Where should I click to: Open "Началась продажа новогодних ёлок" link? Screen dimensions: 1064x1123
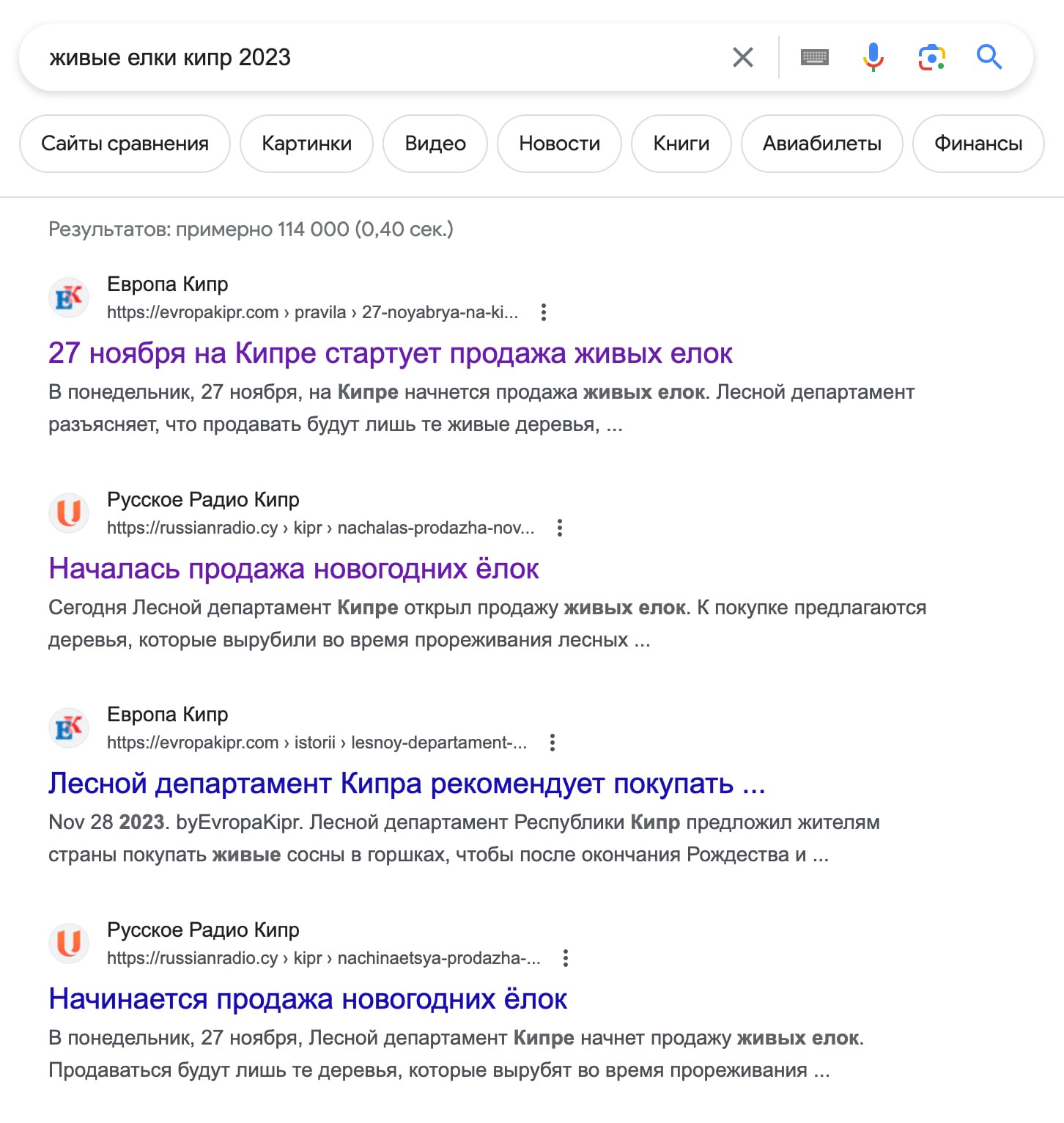293,569
